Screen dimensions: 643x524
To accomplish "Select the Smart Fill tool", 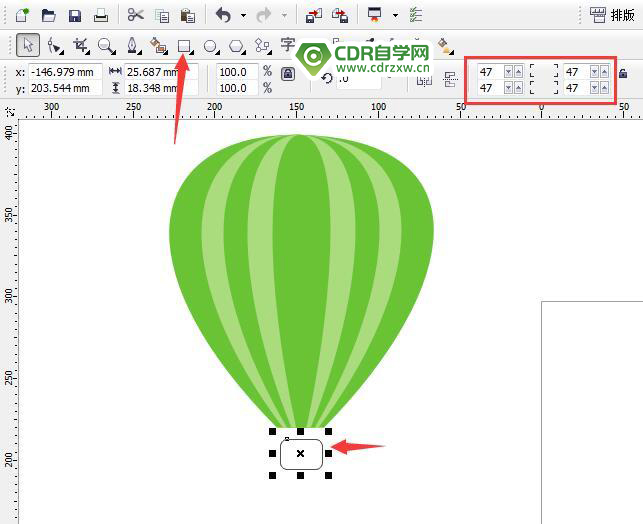I will pos(158,46).
